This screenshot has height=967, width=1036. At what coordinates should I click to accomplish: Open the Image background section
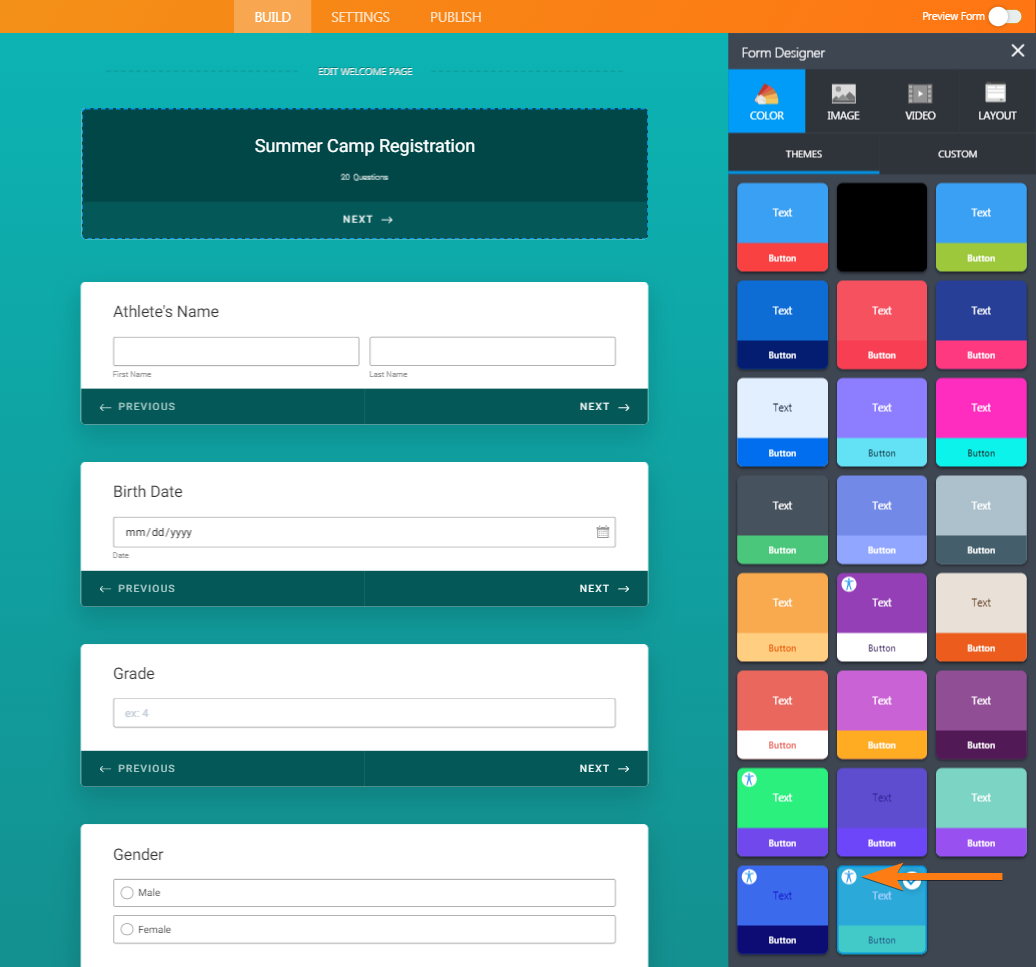point(843,101)
